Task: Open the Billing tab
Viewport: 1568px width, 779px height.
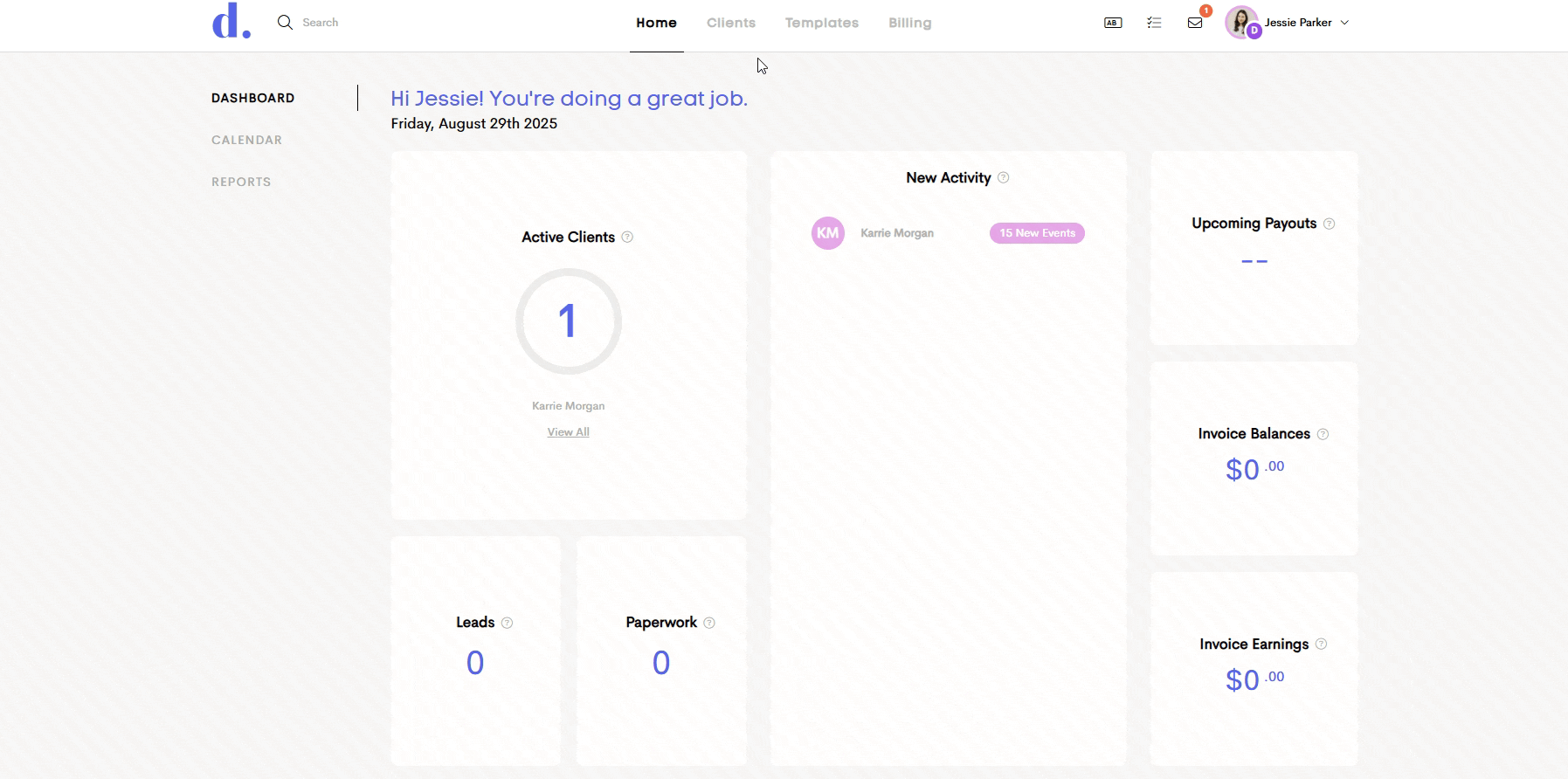Action: click(910, 23)
